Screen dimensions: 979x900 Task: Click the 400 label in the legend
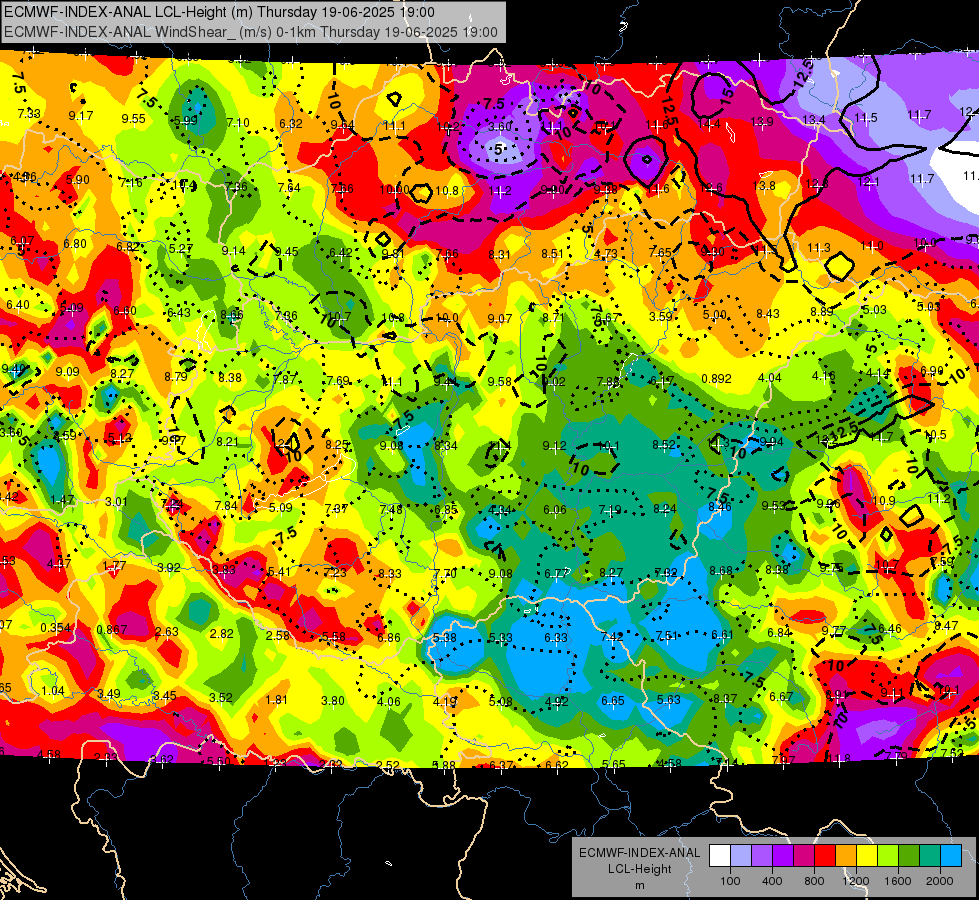[772, 881]
